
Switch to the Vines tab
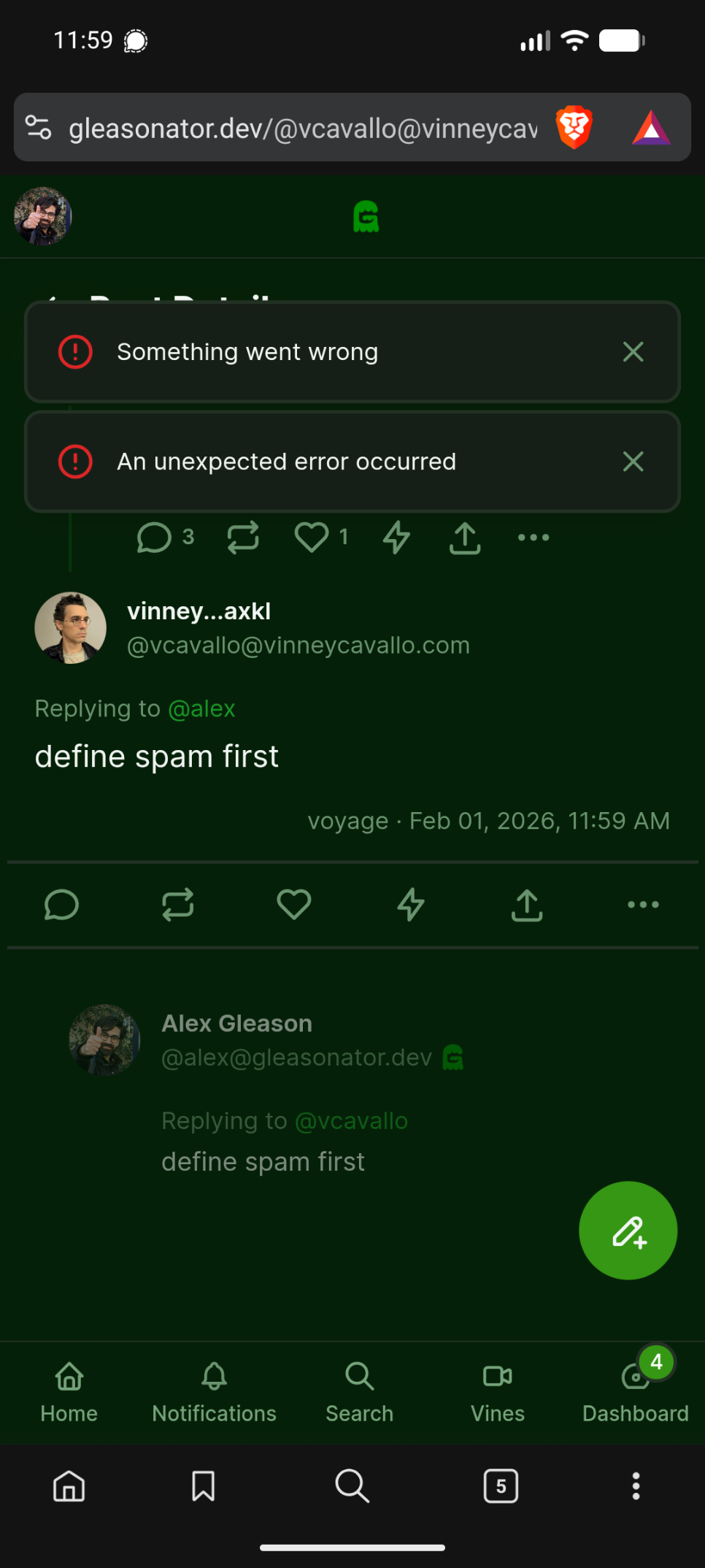(x=498, y=1392)
